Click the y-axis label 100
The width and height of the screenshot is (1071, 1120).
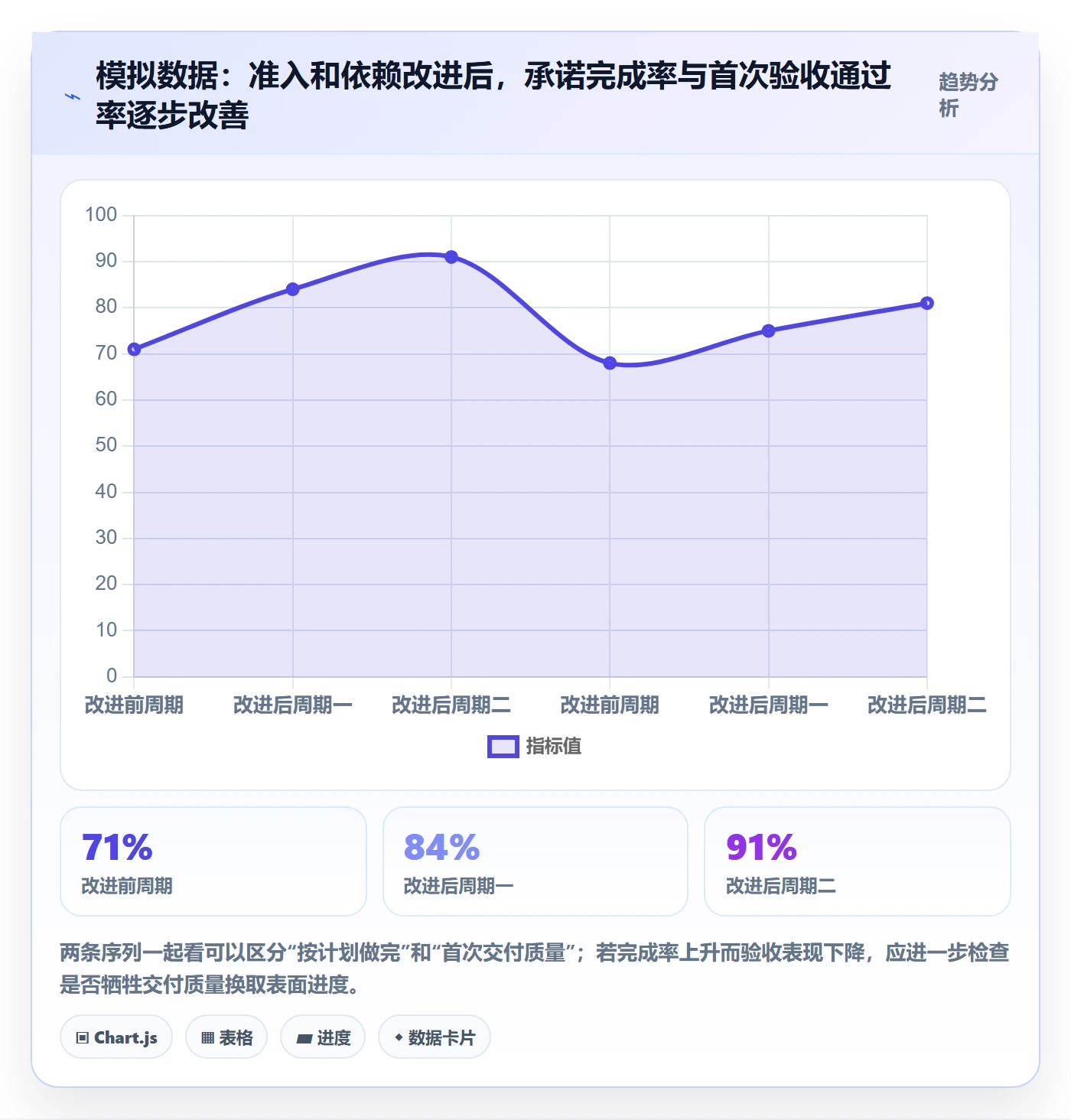[x=101, y=215]
